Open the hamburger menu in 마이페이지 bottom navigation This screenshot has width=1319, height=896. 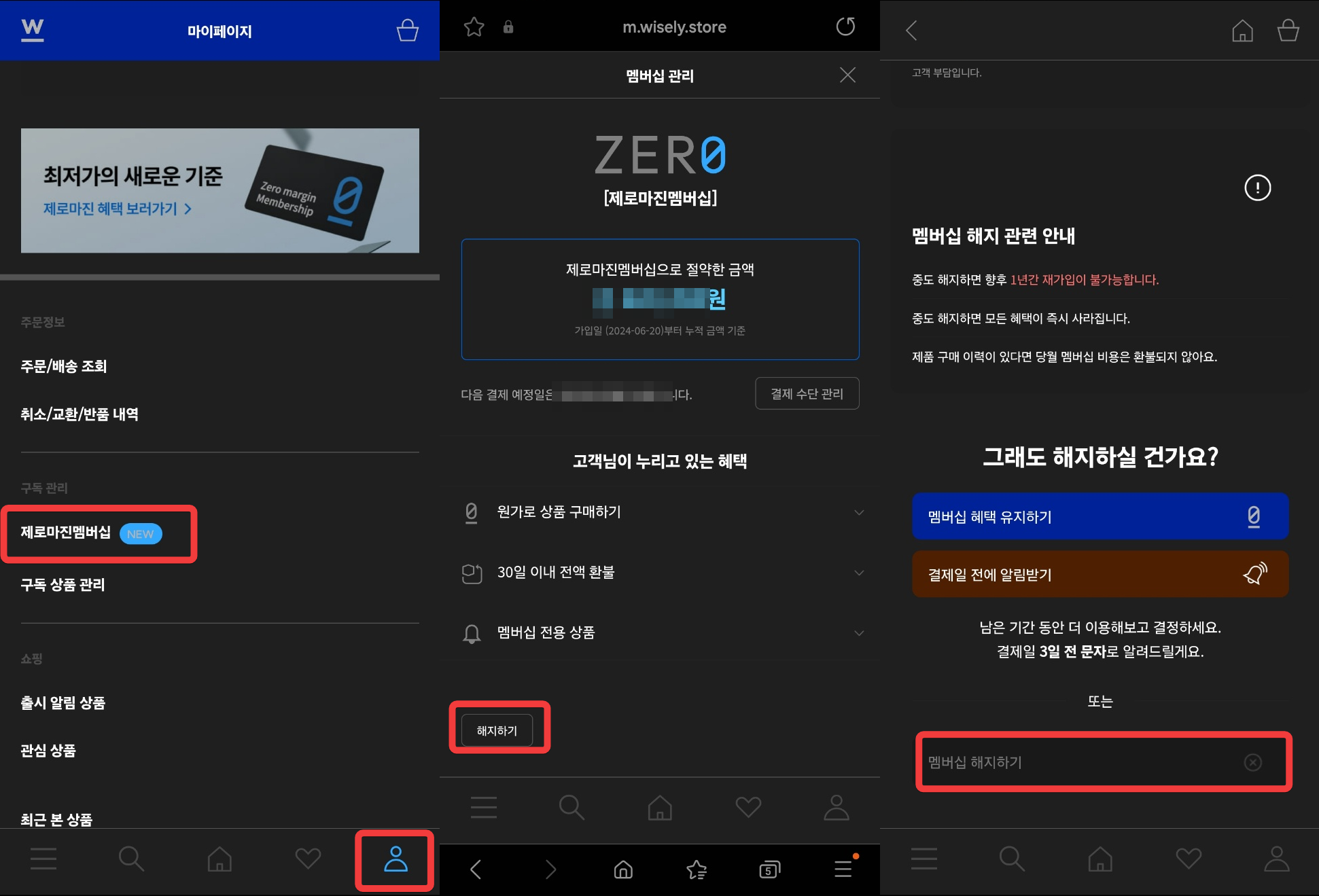tap(43, 859)
